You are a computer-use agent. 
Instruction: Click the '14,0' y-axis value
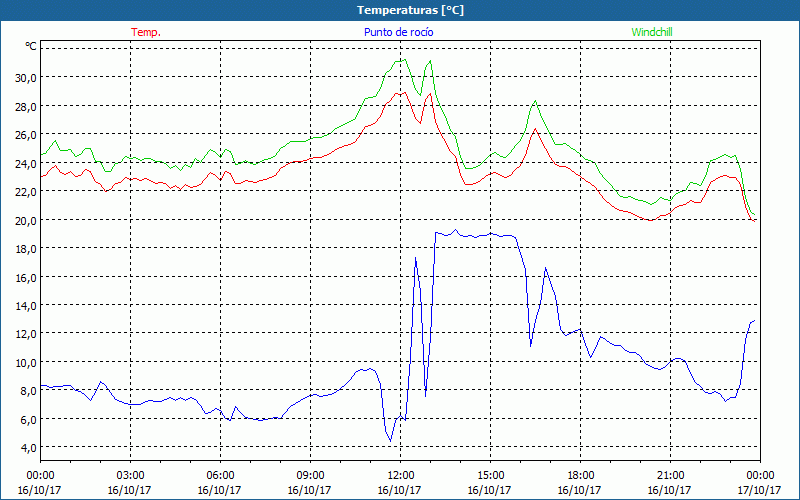click(x=26, y=305)
